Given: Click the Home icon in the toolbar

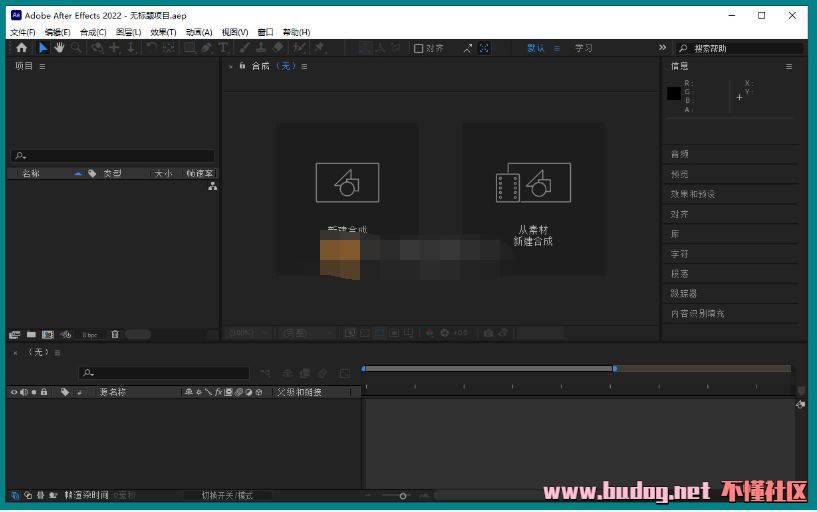Looking at the screenshot, I should (21, 48).
